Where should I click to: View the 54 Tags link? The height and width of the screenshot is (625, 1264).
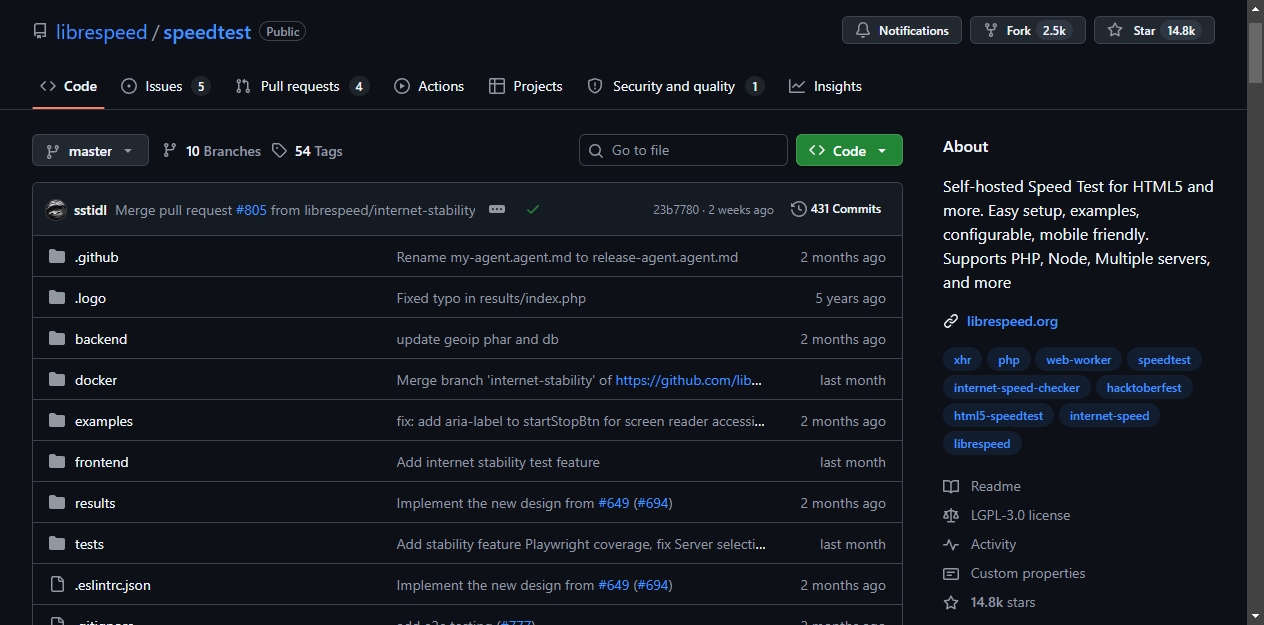[308, 151]
